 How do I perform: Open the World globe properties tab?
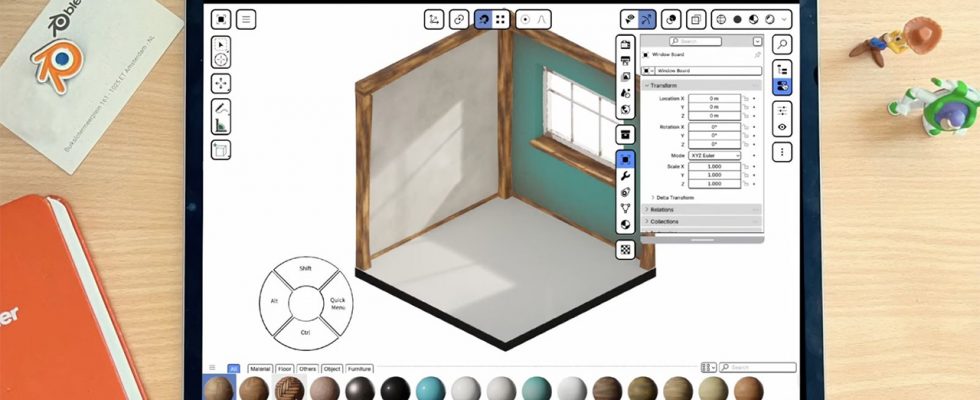[x=625, y=109]
